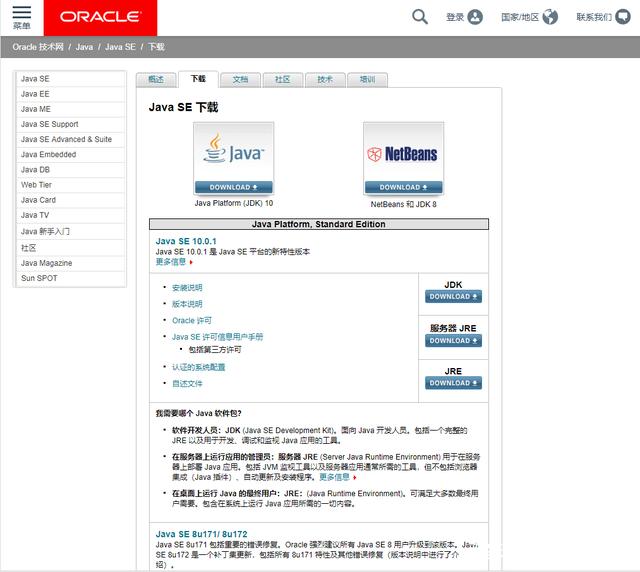Switch to the 培训 tab
This screenshot has width=640, height=572.
[367, 80]
